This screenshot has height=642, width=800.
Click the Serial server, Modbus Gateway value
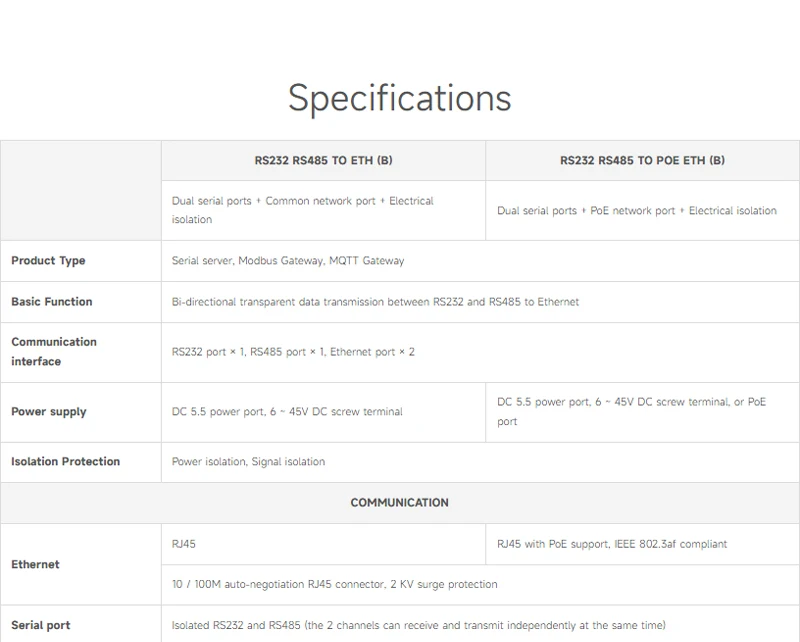click(x=288, y=261)
